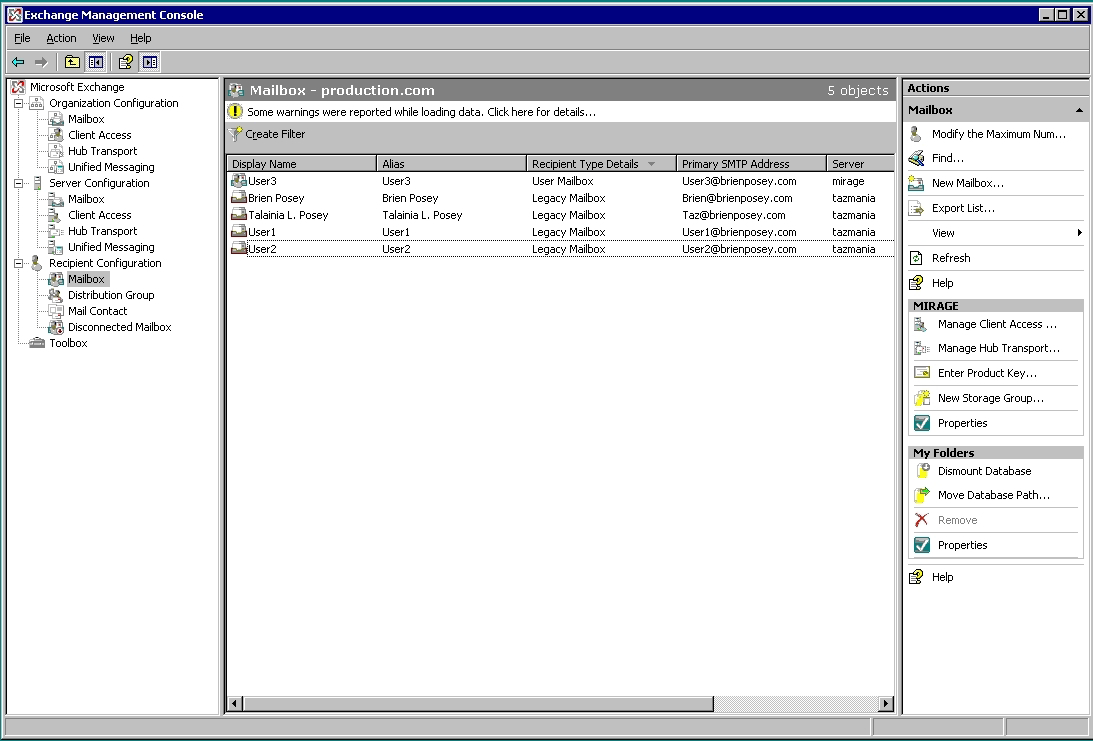Click the New Mailbox... action icon
The image size is (1093, 741).
pyautogui.click(x=916, y=183)
